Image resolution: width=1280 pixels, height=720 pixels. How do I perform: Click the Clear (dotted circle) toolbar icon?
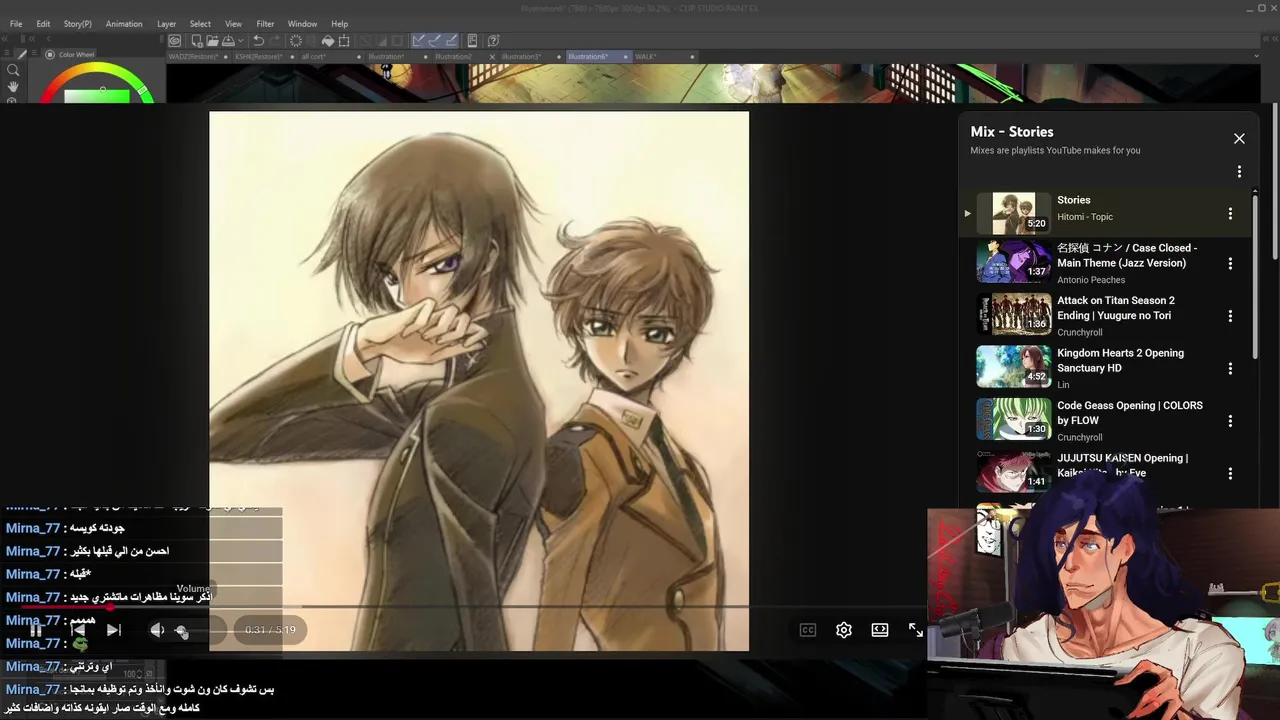[x=296, y=41]
